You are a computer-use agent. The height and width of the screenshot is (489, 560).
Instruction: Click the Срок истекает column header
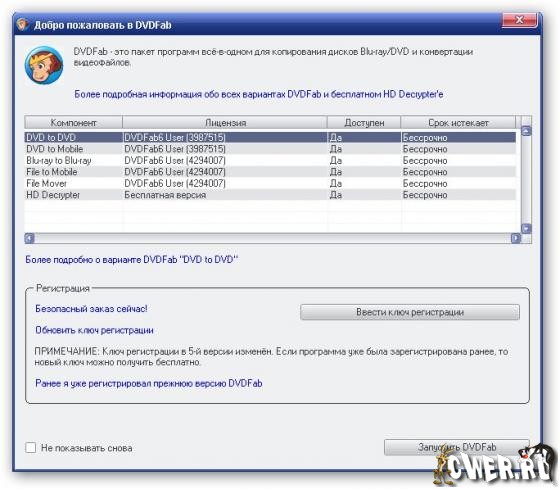[x=458, y=123]
